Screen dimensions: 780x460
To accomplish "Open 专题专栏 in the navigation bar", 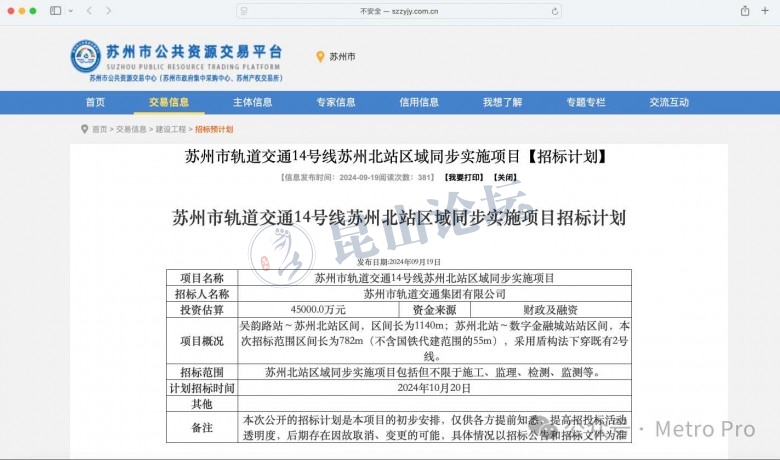I will point(586,102).
